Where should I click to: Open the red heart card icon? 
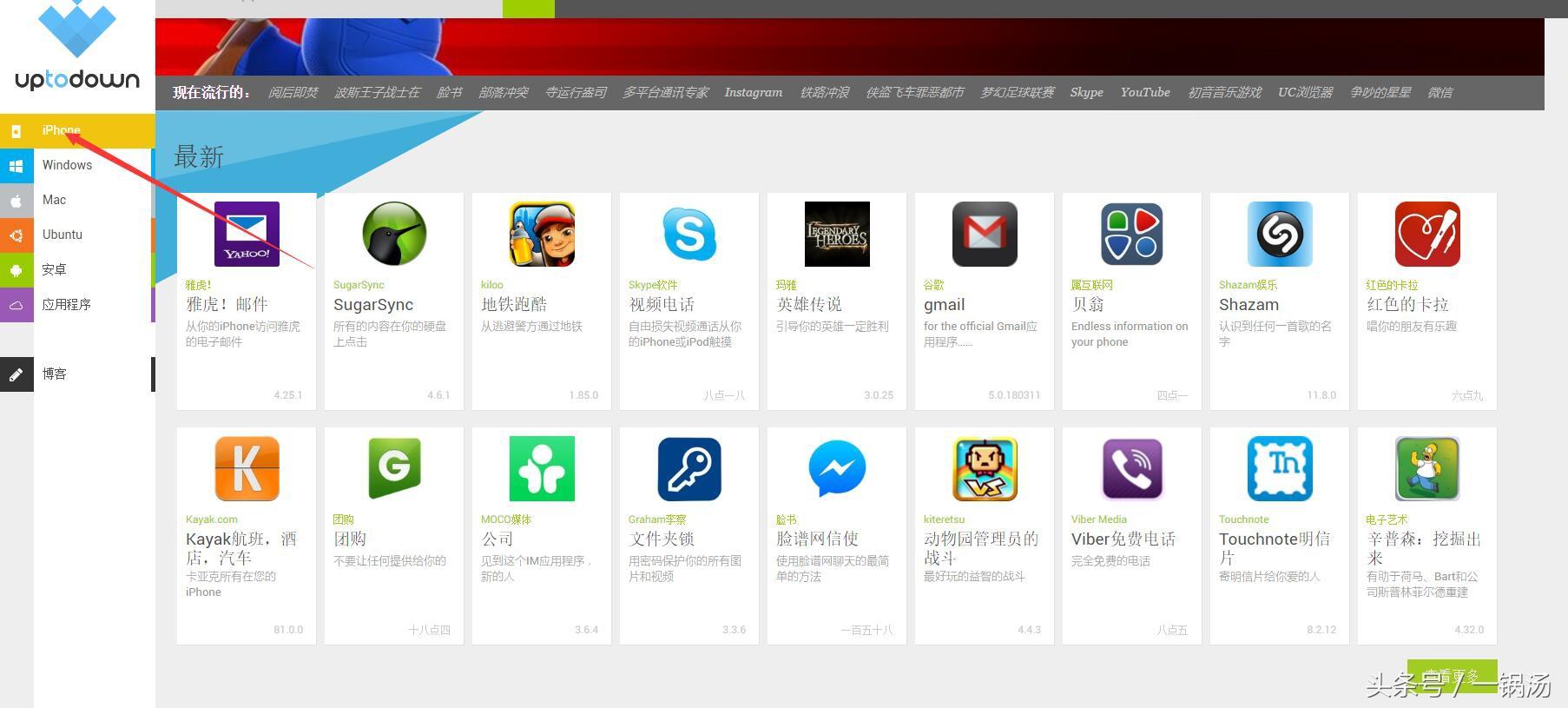[1427, 234]
